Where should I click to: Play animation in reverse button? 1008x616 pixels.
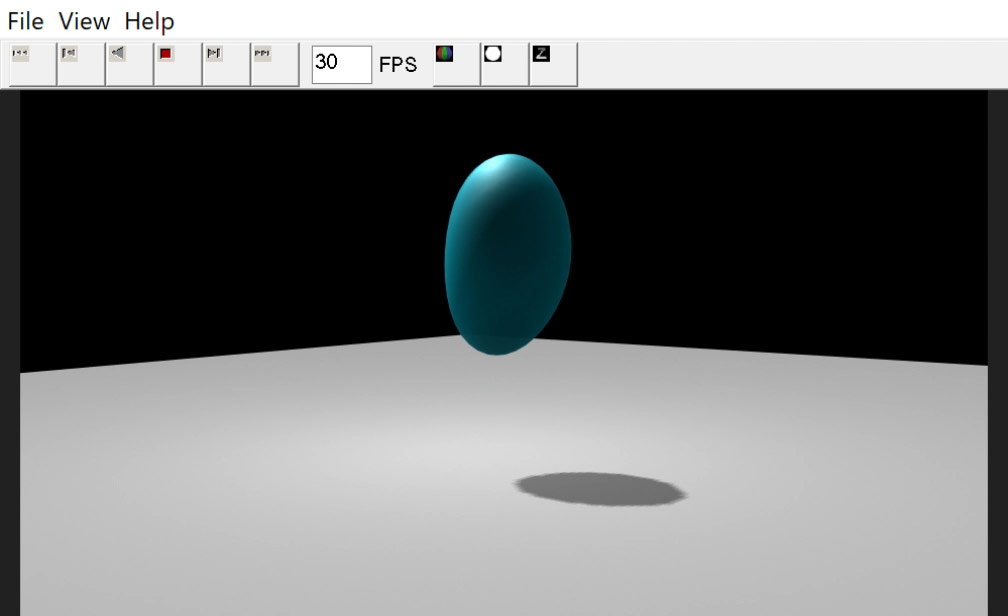129,64
